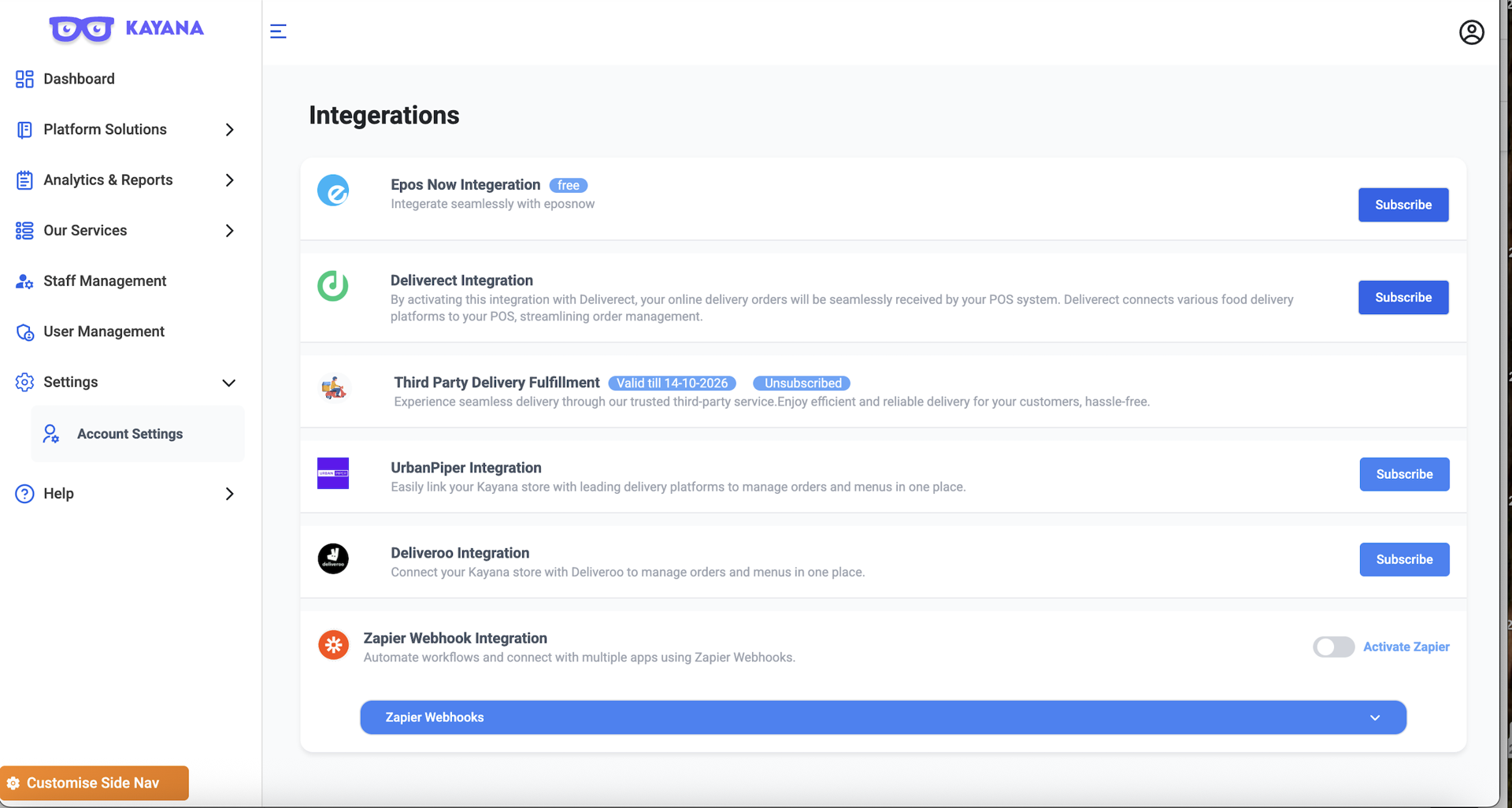This screenshot has height=808, width=1512.
Task: Click the UrbanPiper logo icon
Action: [333, 473]
